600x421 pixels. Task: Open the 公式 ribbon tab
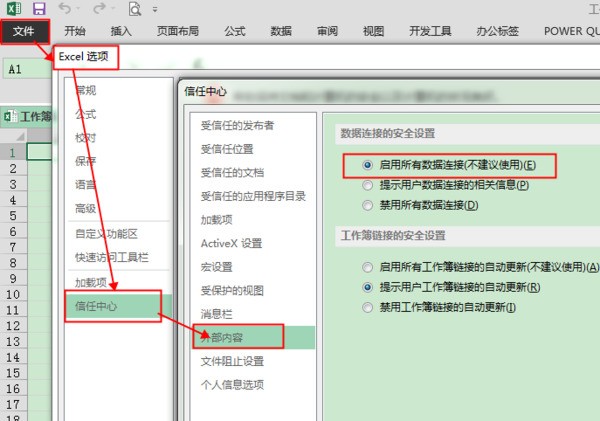tap(235, 31)
